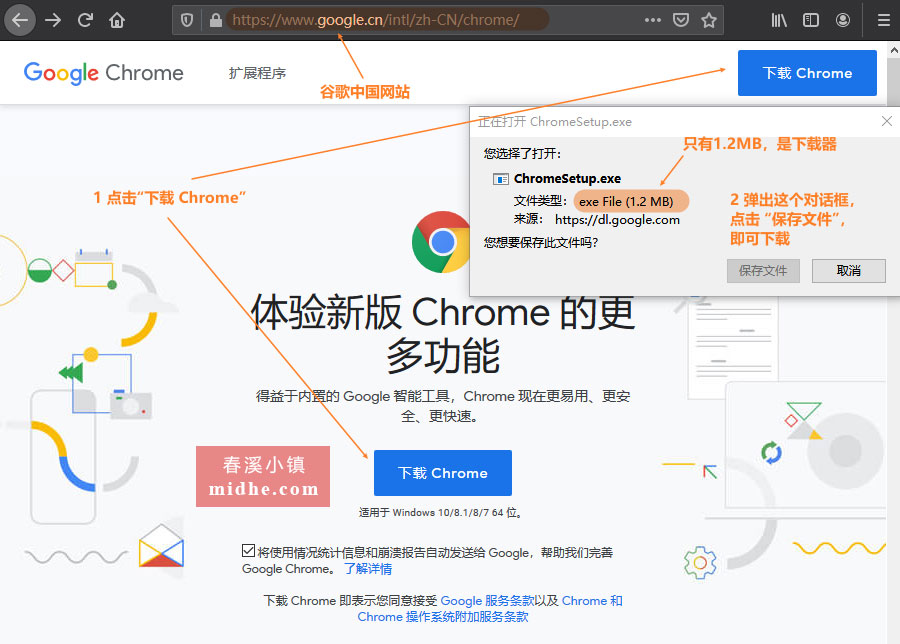The width and height of the screenshot is (900, 644).
Task: Show the sidebars toolbar icon
Action: pyautogui.click(x=811, y=20)
